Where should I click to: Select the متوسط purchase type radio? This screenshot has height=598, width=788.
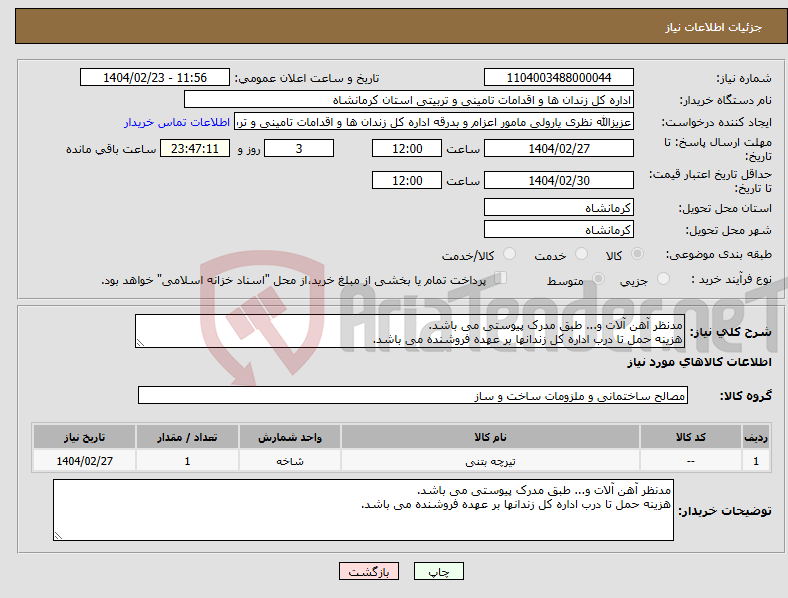pos(598,279)
